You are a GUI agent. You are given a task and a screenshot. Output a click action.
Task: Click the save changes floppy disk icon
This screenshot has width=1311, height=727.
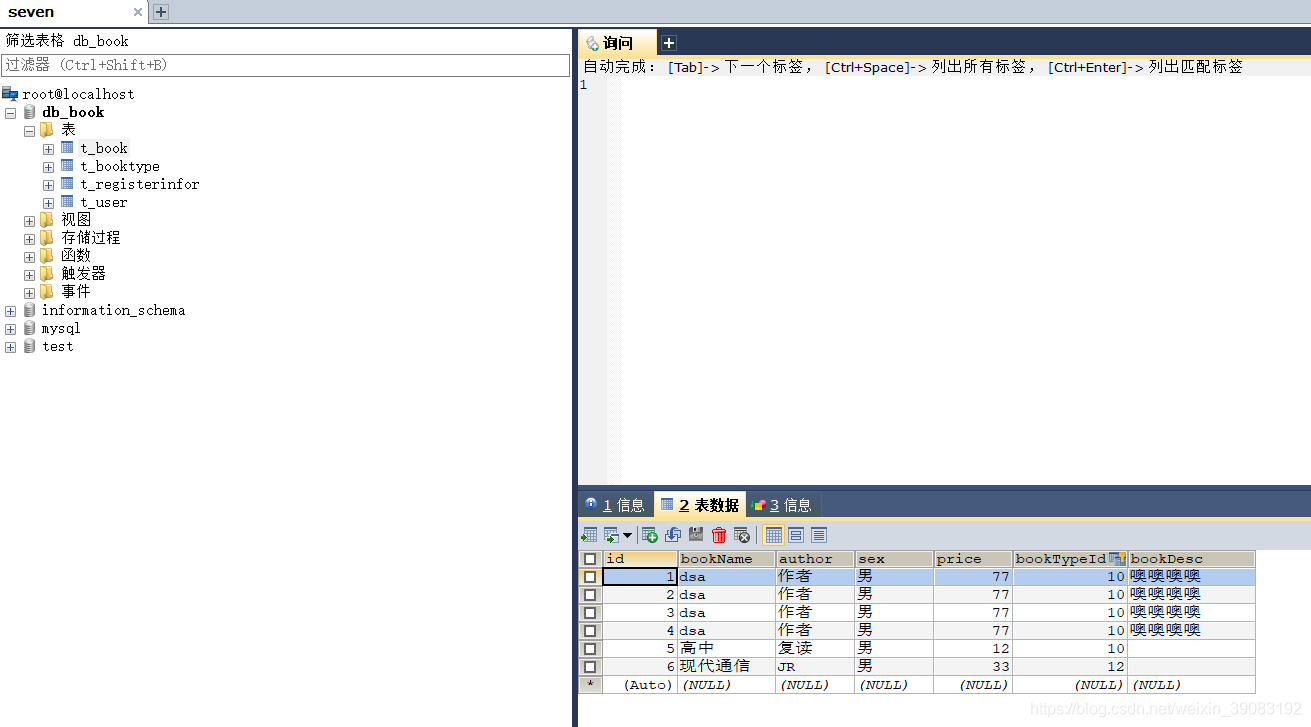[696, 535]
